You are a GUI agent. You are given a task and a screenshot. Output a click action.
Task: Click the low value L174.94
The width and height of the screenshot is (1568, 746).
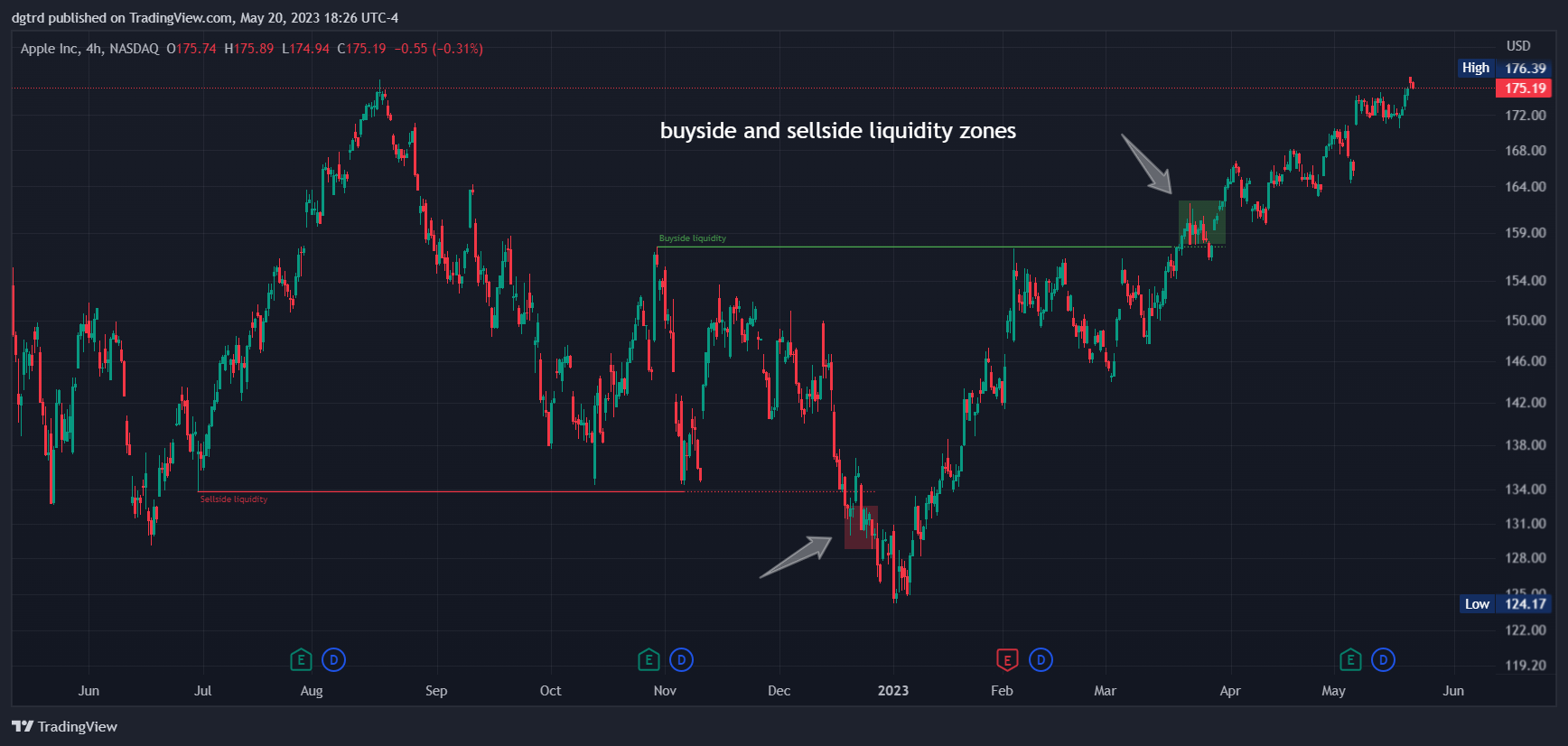305,49
